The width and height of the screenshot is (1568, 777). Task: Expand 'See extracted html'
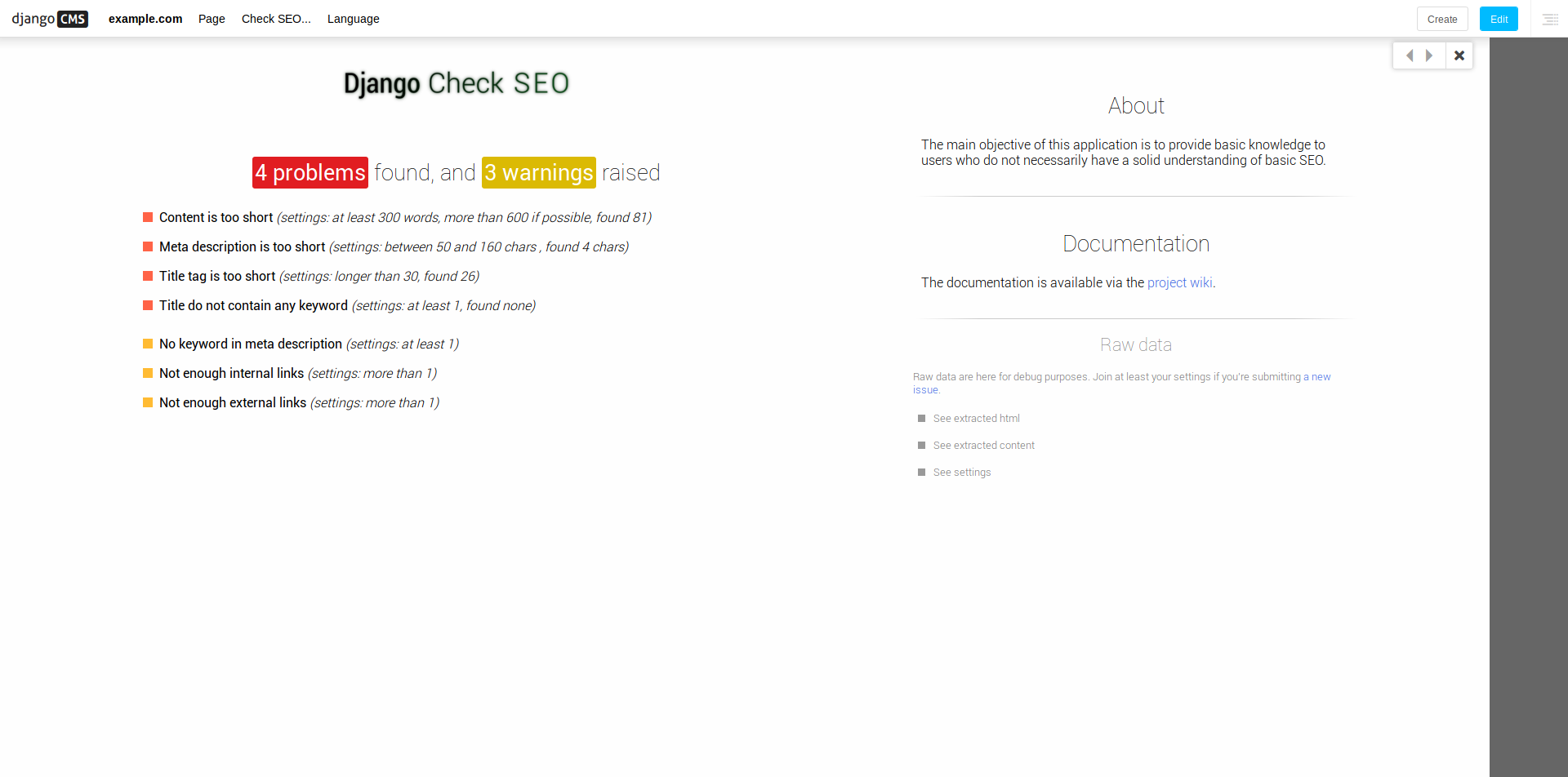[x=977, y=419]
